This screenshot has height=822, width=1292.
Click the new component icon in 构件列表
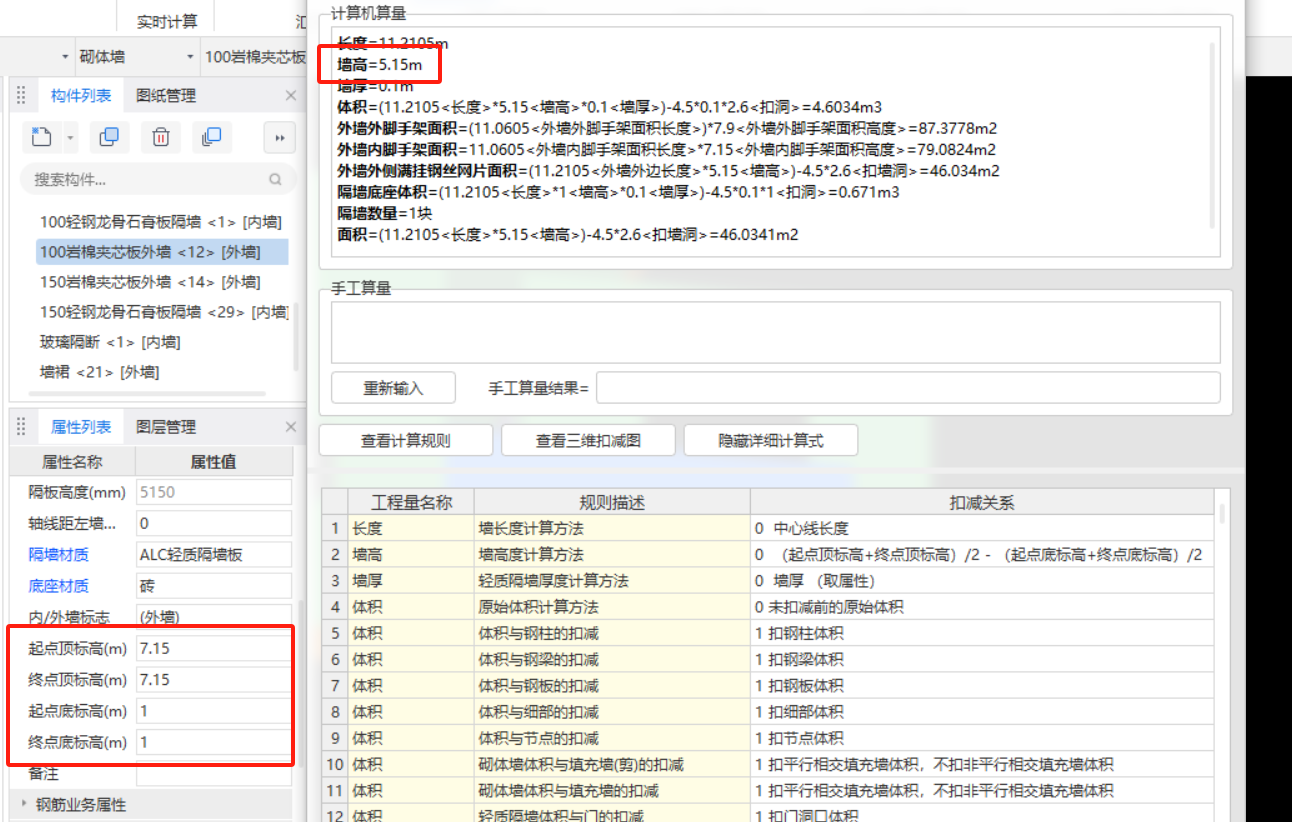click(x=42, y=137)
